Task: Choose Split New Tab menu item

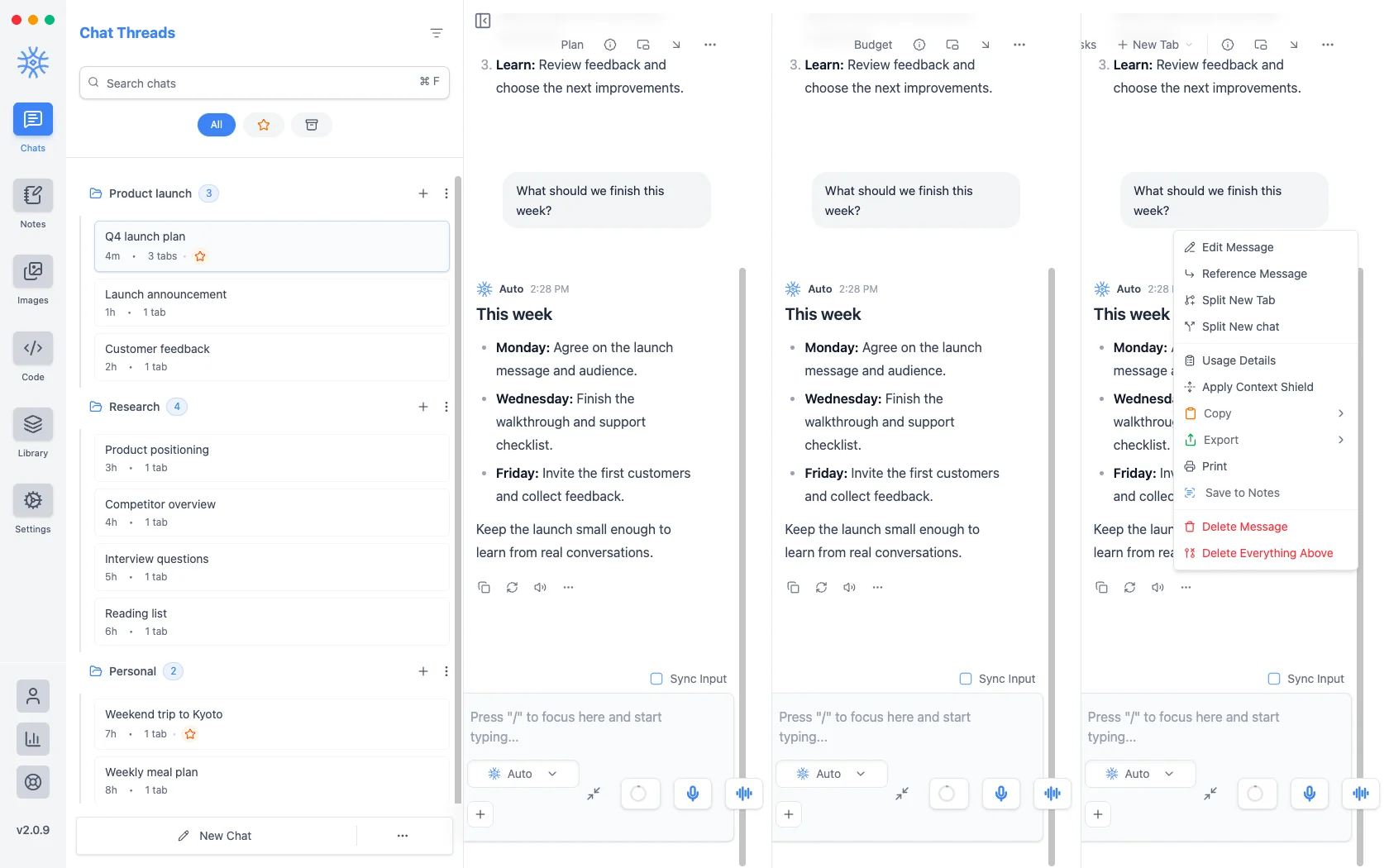Action: pyautogui.click(x=1266, y=300)
